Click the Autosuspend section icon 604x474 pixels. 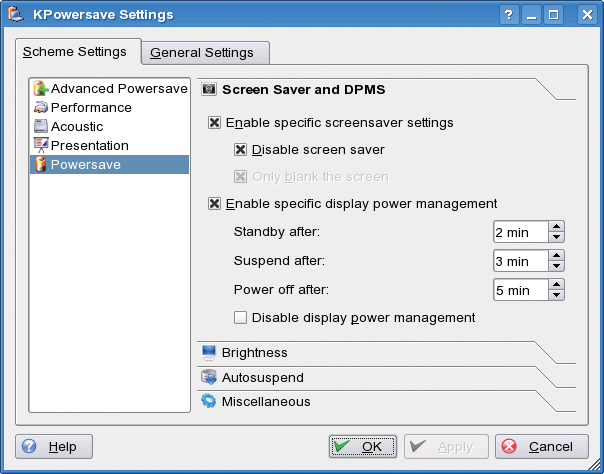click(209, 377)
